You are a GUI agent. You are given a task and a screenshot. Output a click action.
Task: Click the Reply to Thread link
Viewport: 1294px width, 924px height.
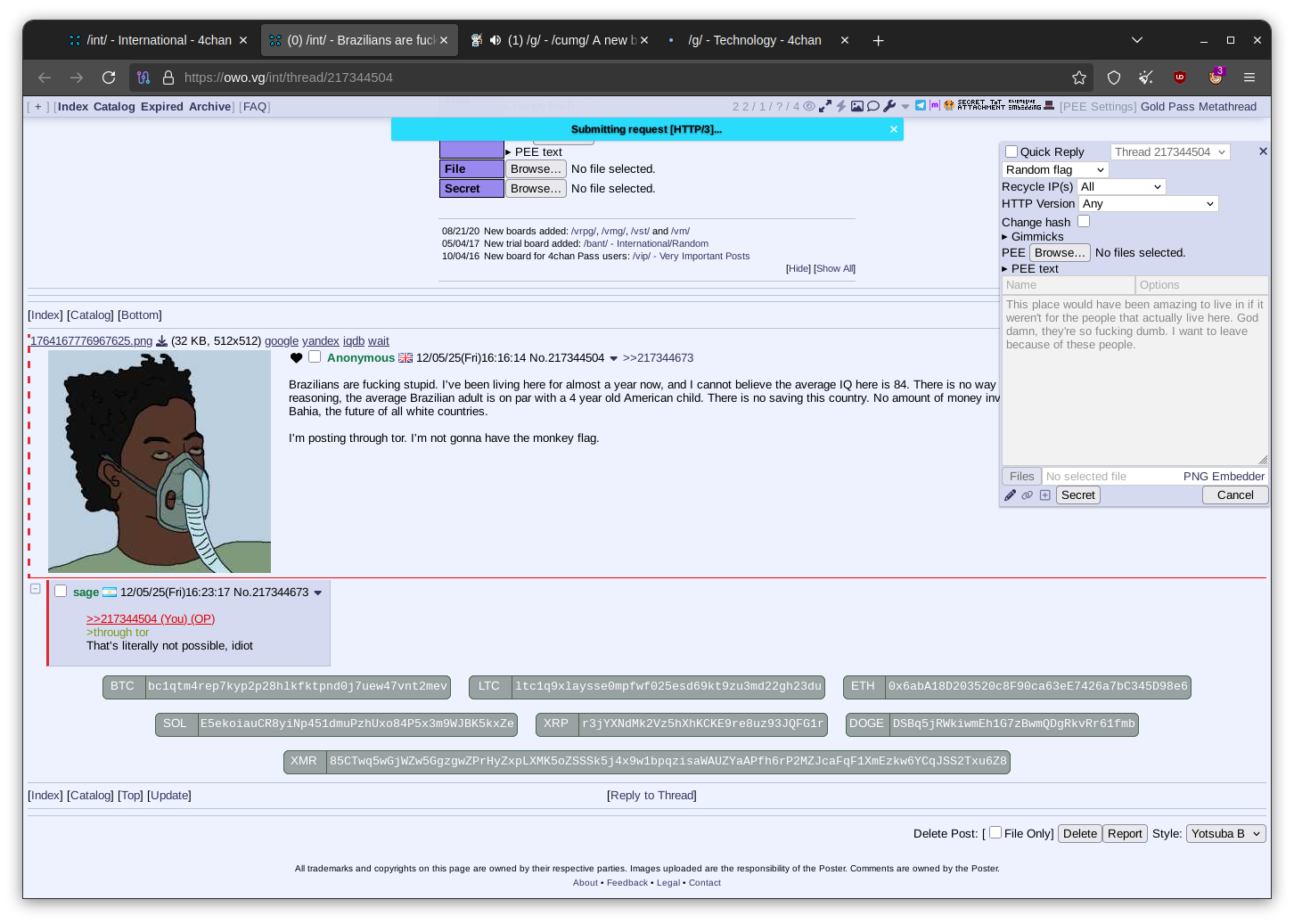click(x=651, y=796)
